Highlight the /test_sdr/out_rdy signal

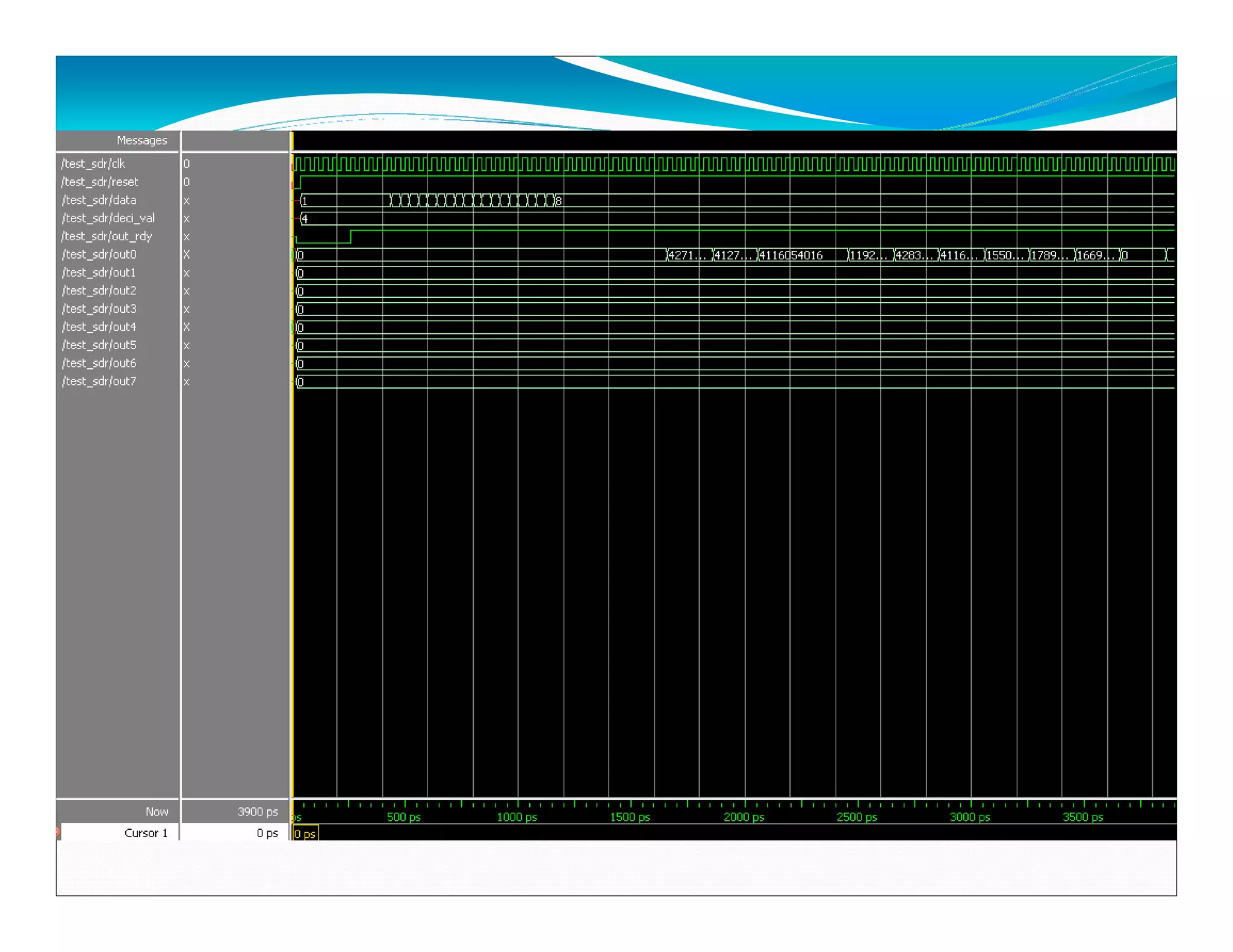coord(107,236)
